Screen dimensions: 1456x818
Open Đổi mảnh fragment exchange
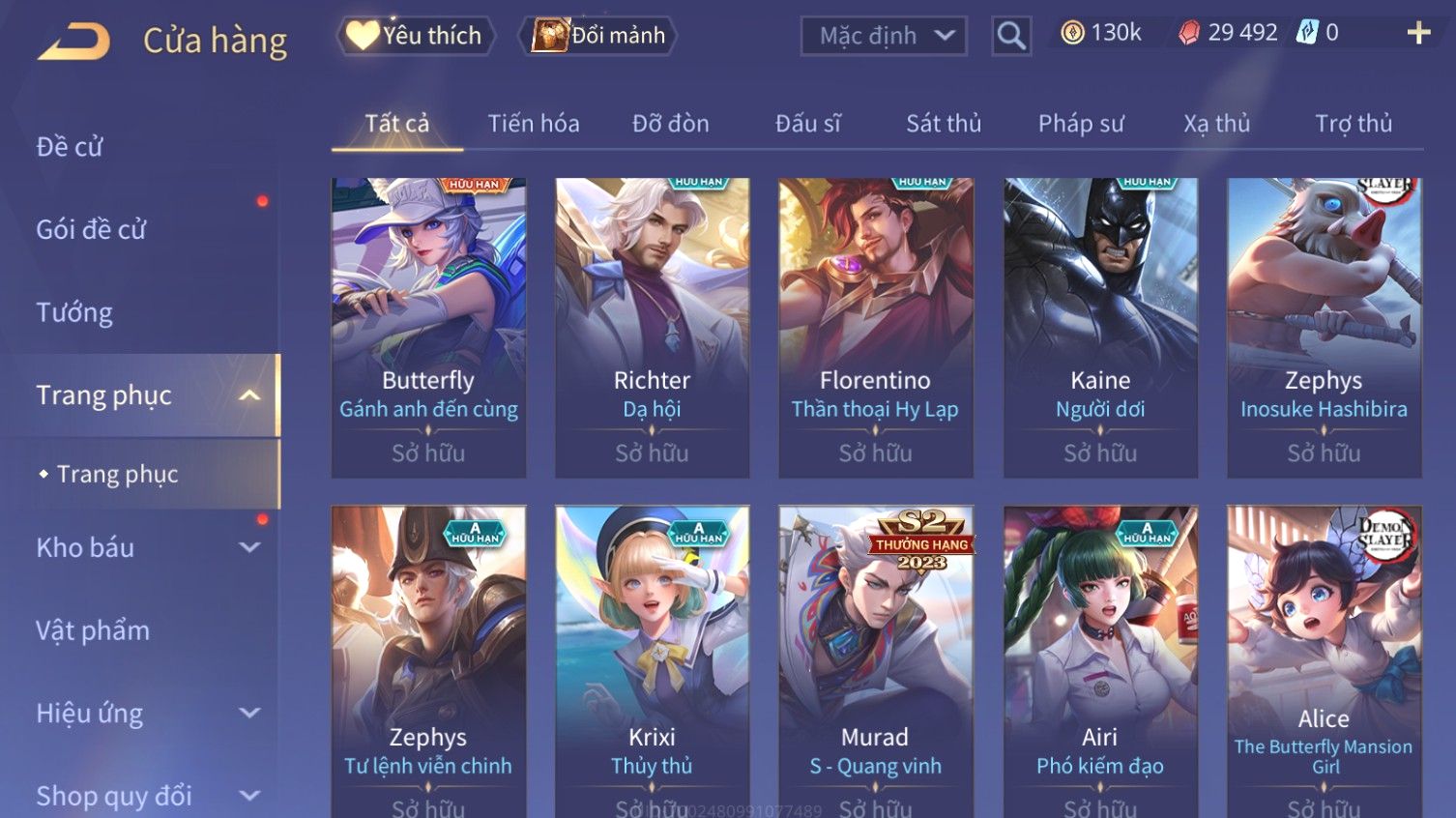pos(597,36)
